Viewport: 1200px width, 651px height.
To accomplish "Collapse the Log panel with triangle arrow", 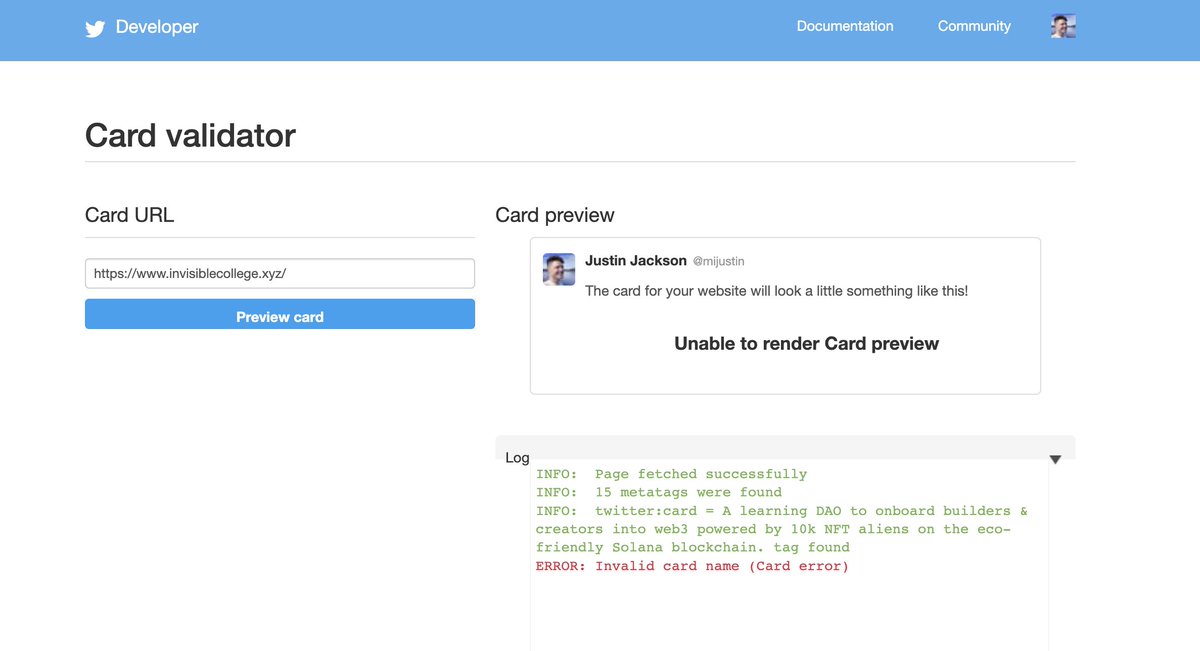I will click(1055, 459).
